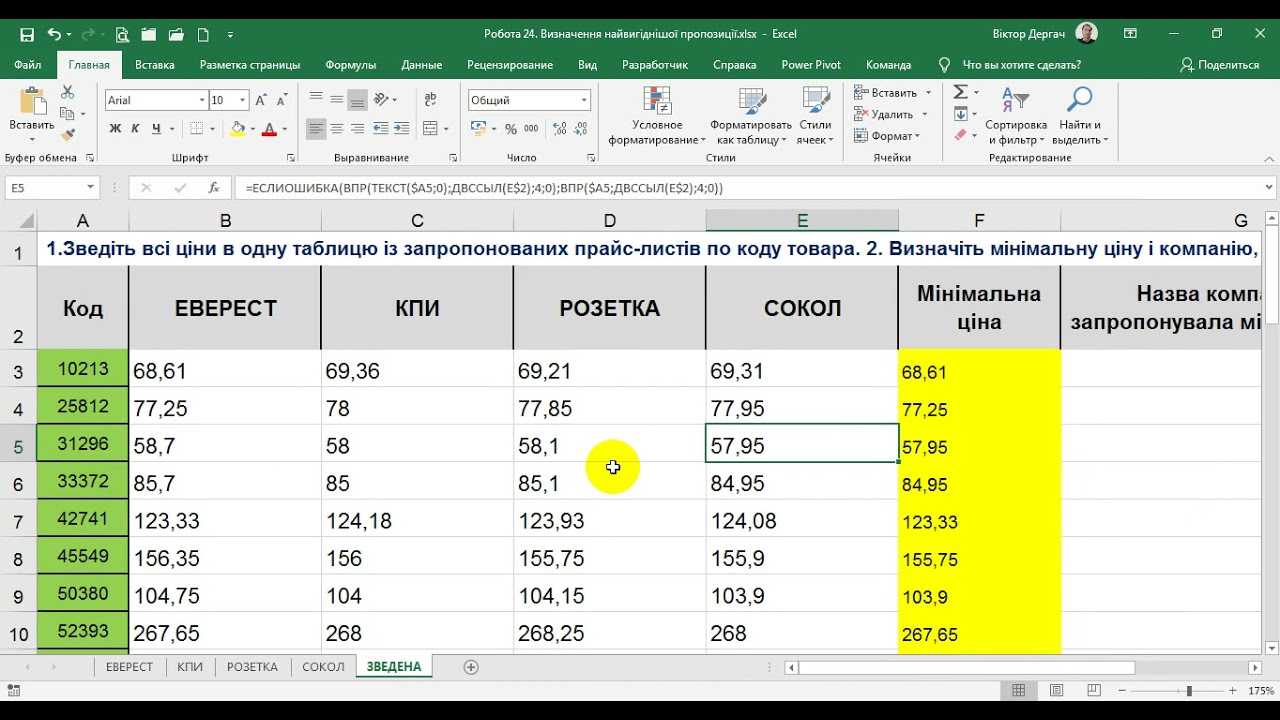Switch to the Вставка ribbon tab

(155, 65)
